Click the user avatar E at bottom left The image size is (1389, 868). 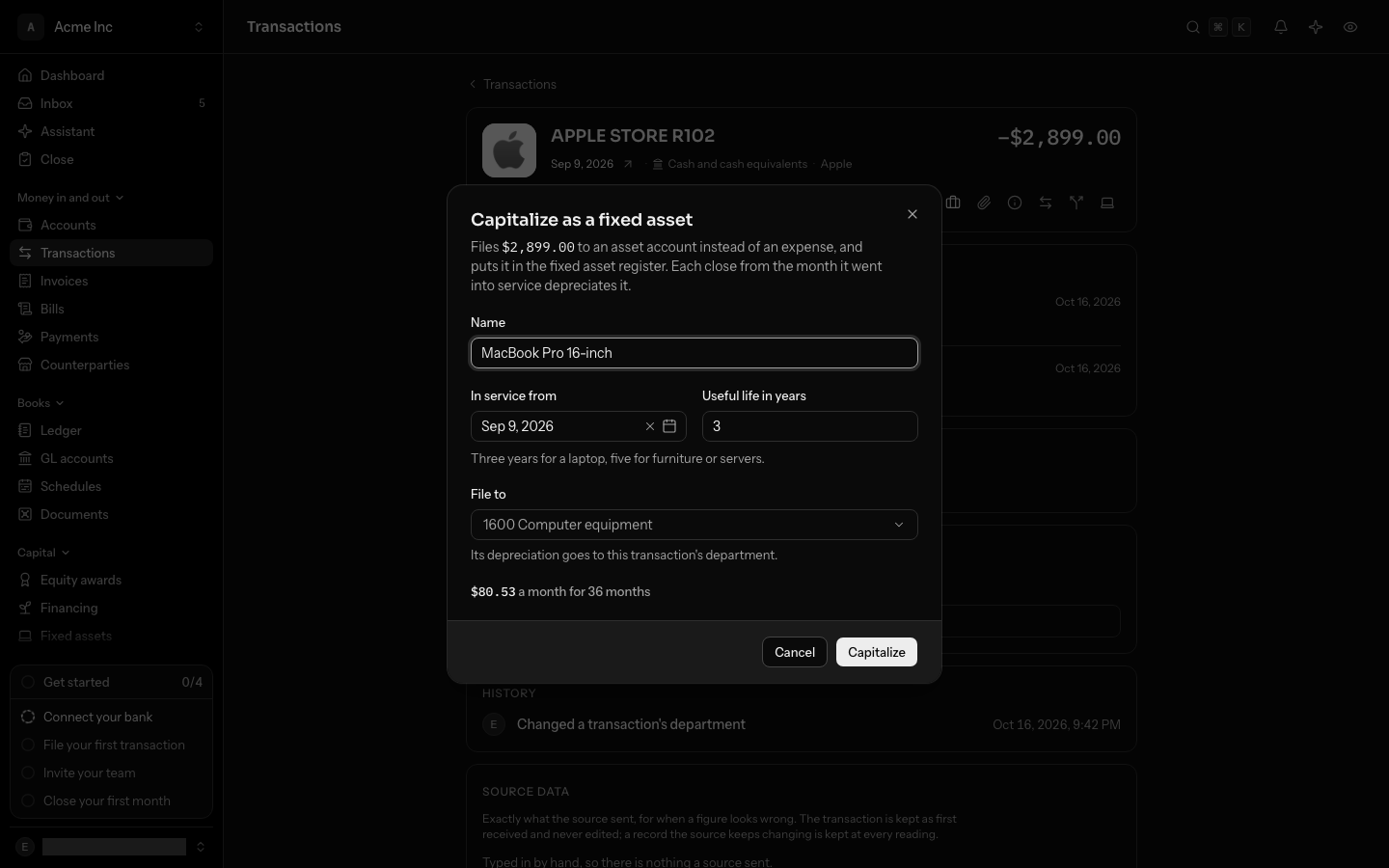[25, 847]
